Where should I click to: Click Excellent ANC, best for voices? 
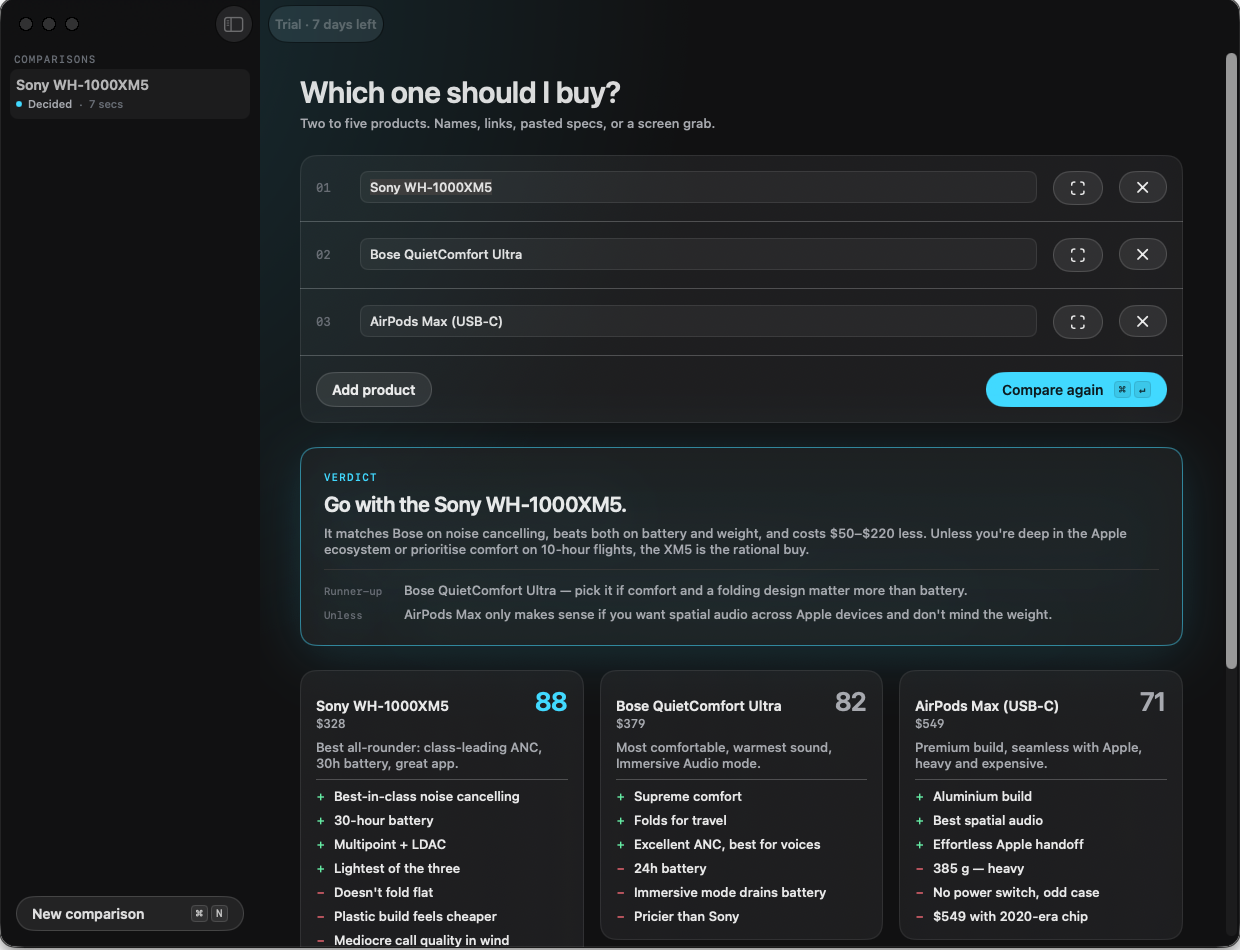(x=727, y=845)
